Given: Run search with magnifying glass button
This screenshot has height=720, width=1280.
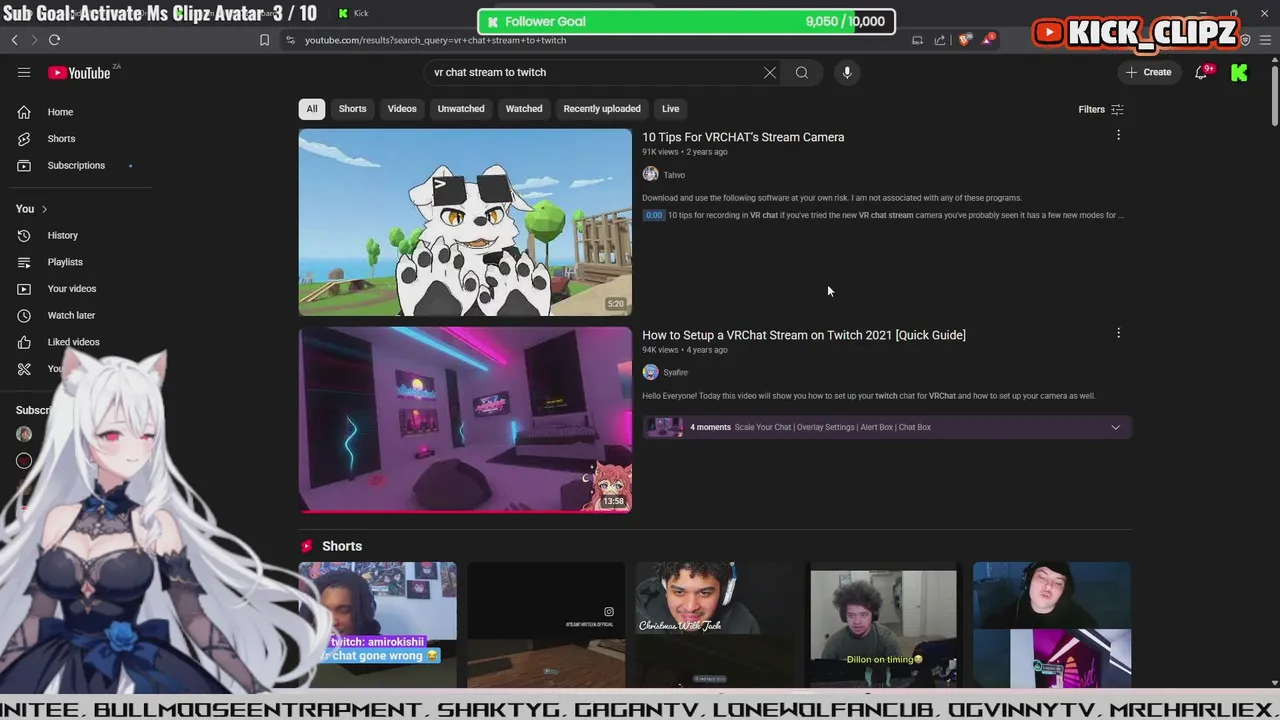Looking at the screenshot, I should coord(802,72).
